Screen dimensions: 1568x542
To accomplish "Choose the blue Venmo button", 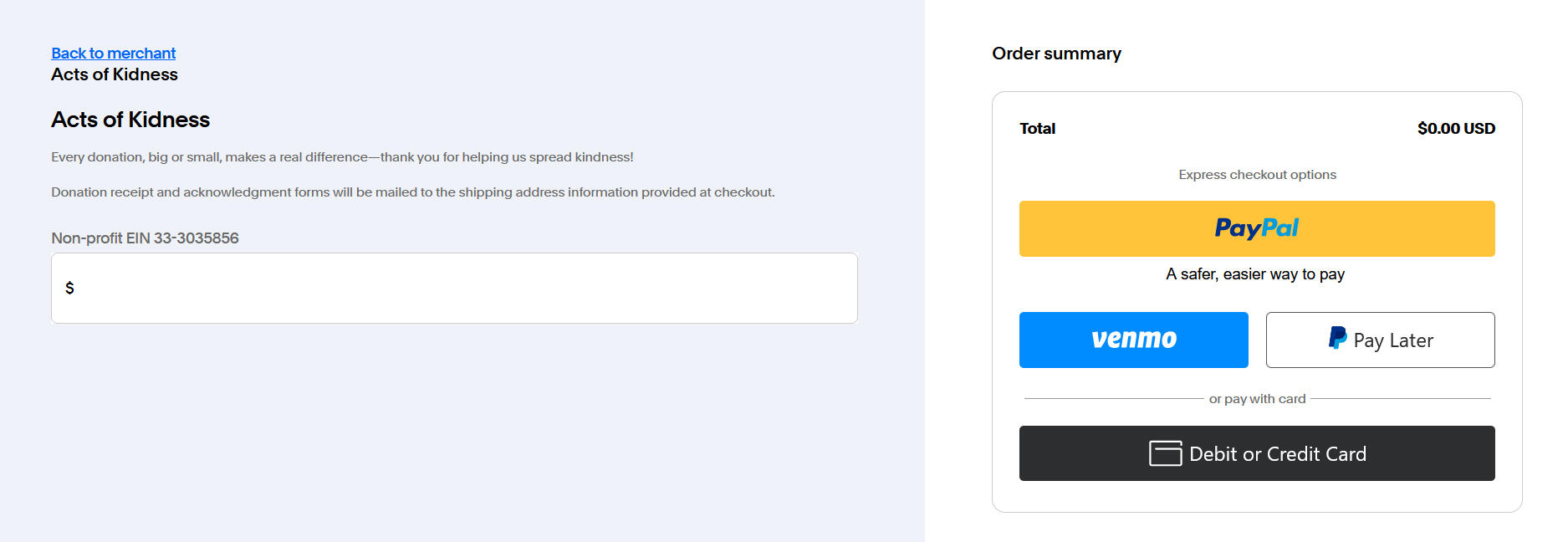I will (x=1133, y=340).
